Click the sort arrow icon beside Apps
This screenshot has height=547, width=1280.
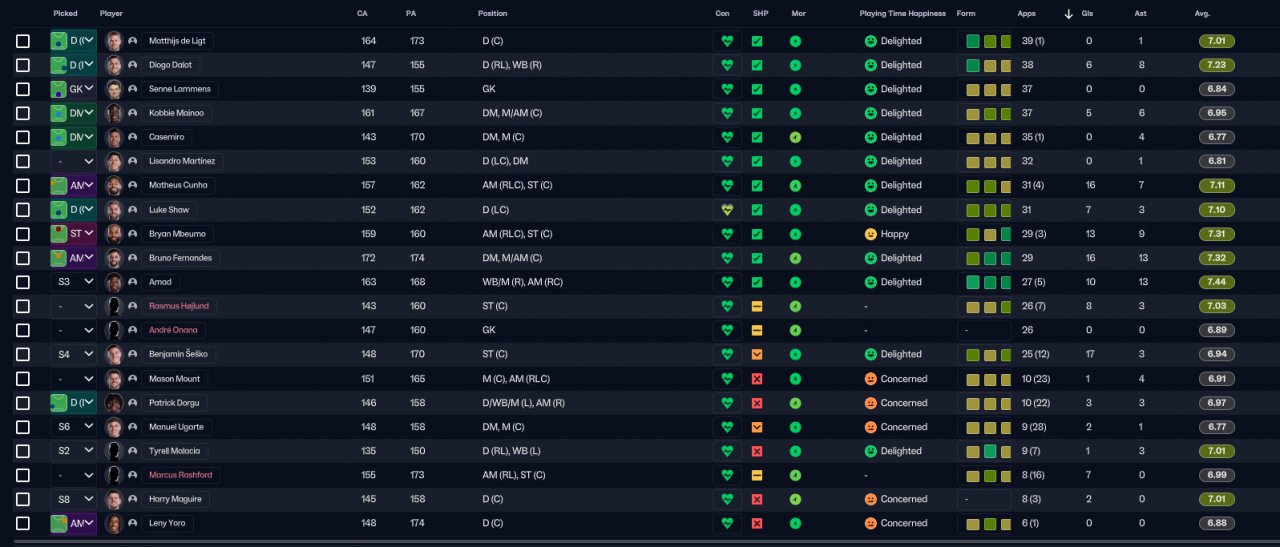(1068, 14)
